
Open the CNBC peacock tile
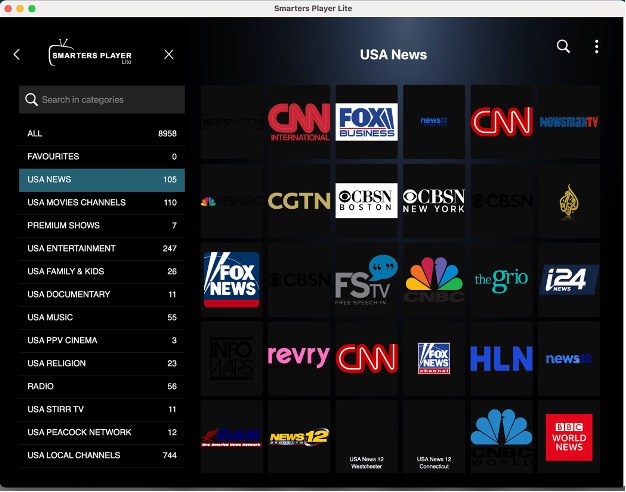[x=434, y=280]
